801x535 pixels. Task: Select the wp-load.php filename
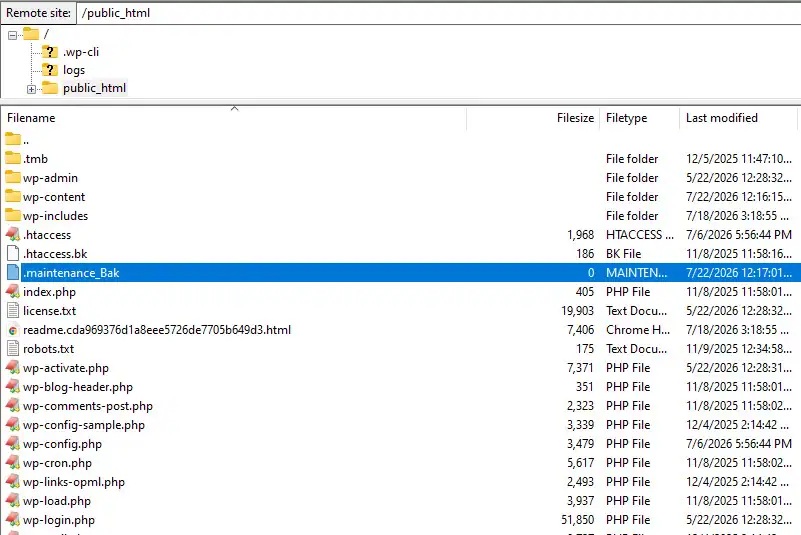point(57,501)
